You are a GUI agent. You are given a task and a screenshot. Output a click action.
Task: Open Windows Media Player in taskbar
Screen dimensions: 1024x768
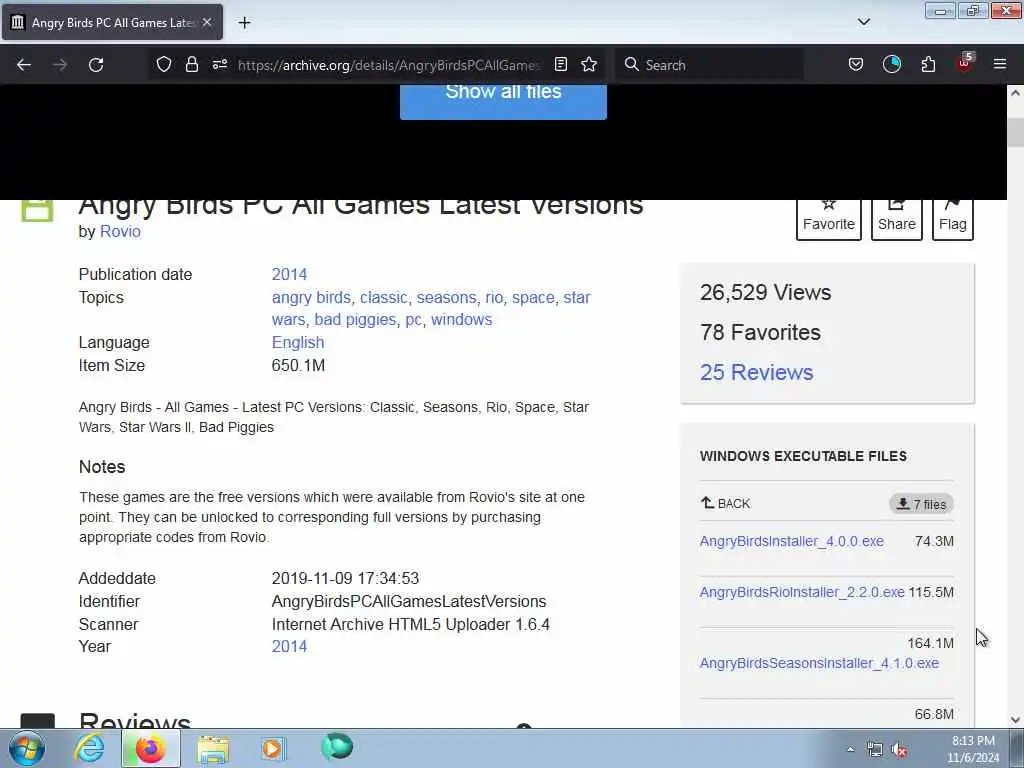point(272,748)
